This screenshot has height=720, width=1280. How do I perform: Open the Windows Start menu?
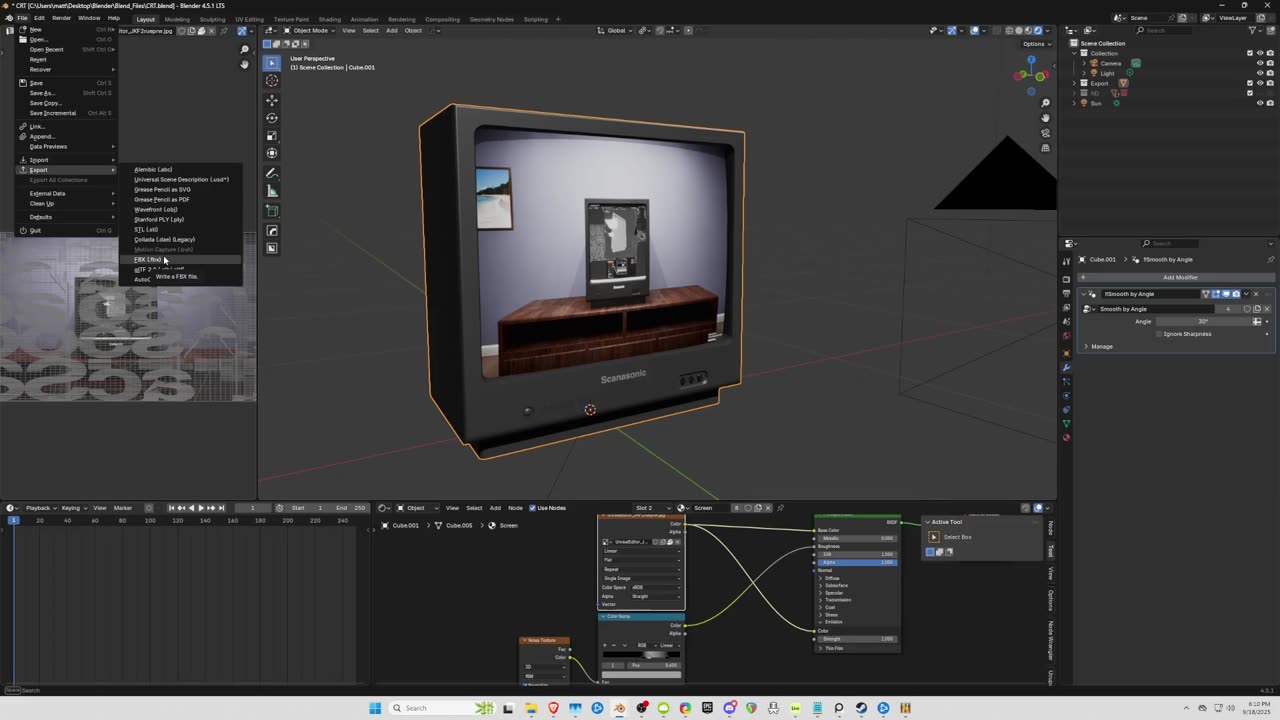tap(375, 708)
